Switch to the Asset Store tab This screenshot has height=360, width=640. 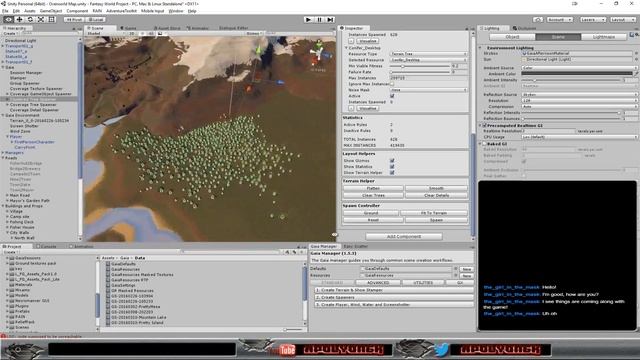tap(168, 28)
